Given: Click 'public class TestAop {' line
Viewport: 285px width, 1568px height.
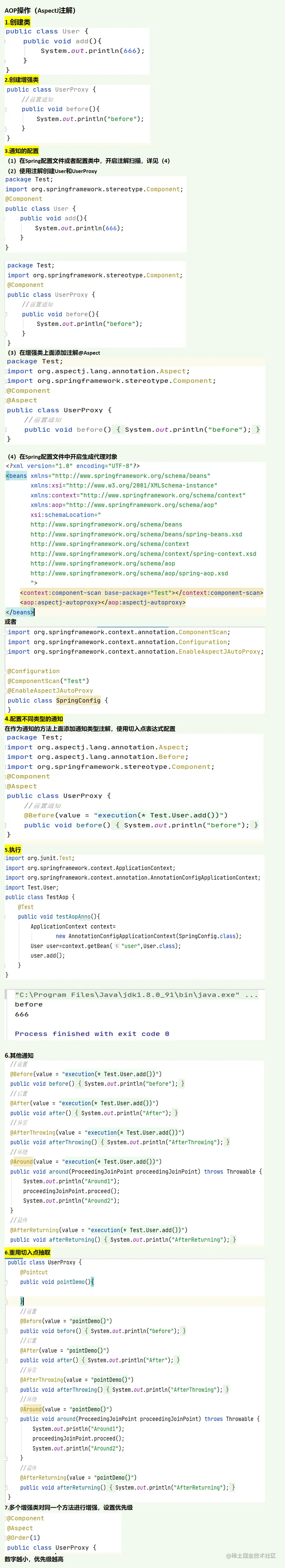Looking at the screenshot, I should click(40, 897).
